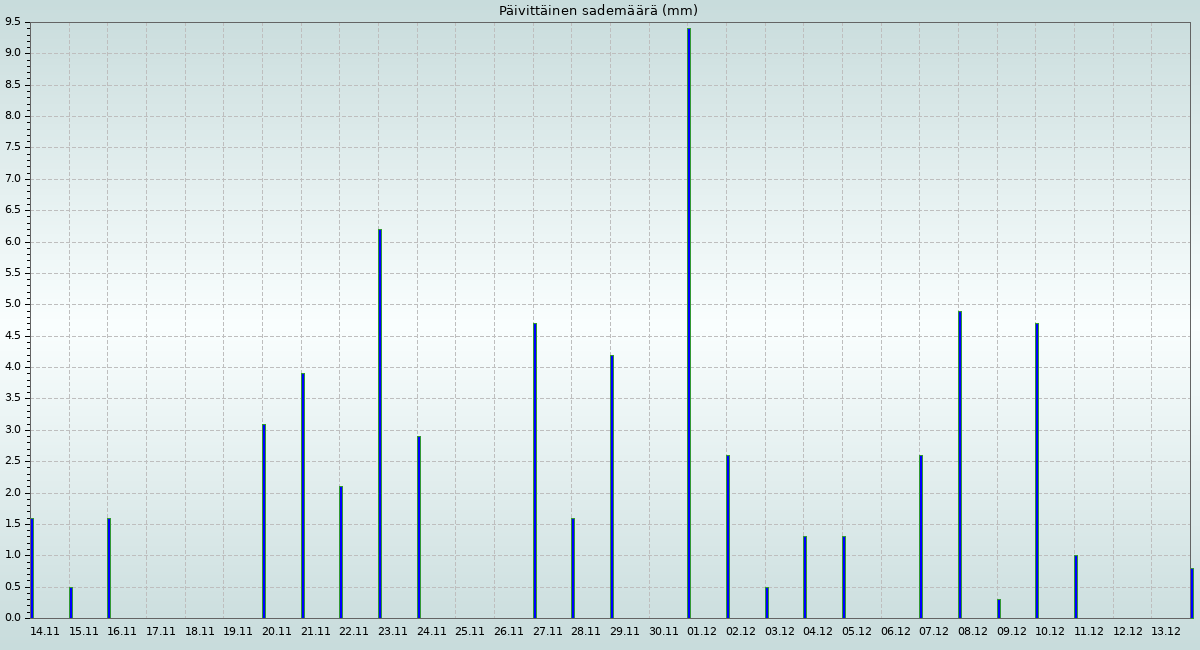Select the 7.5 y-axis value label
Screen dimensions: 1200x650
pos(12,147)
